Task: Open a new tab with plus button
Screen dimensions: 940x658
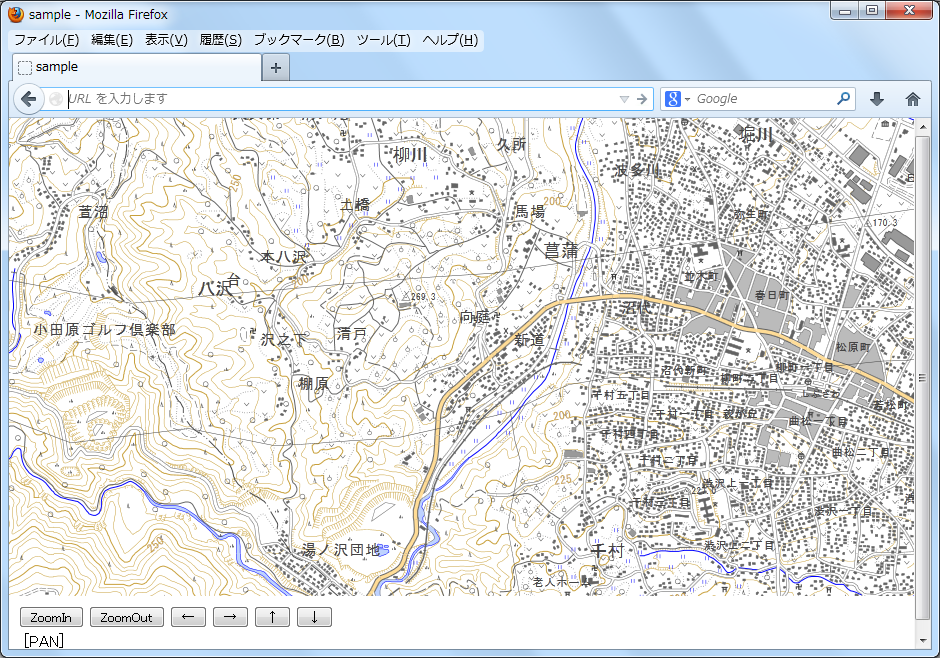Action: [276, 68]
